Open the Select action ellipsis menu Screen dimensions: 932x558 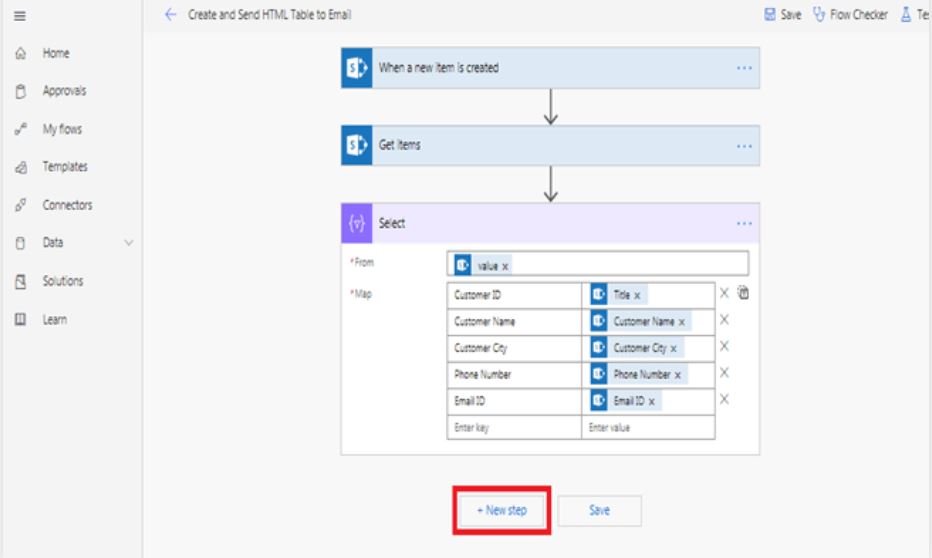(744, 223)
